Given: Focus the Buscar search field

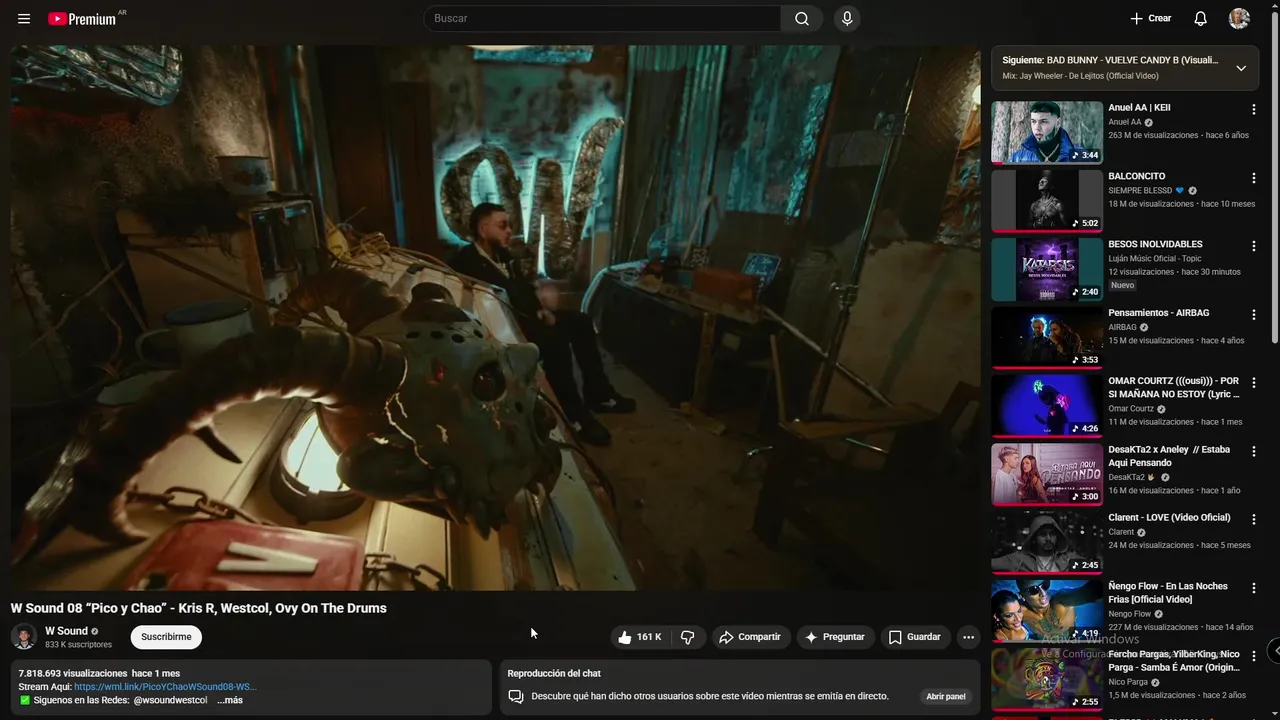Looking at the screenshot, I should [603, 19].
